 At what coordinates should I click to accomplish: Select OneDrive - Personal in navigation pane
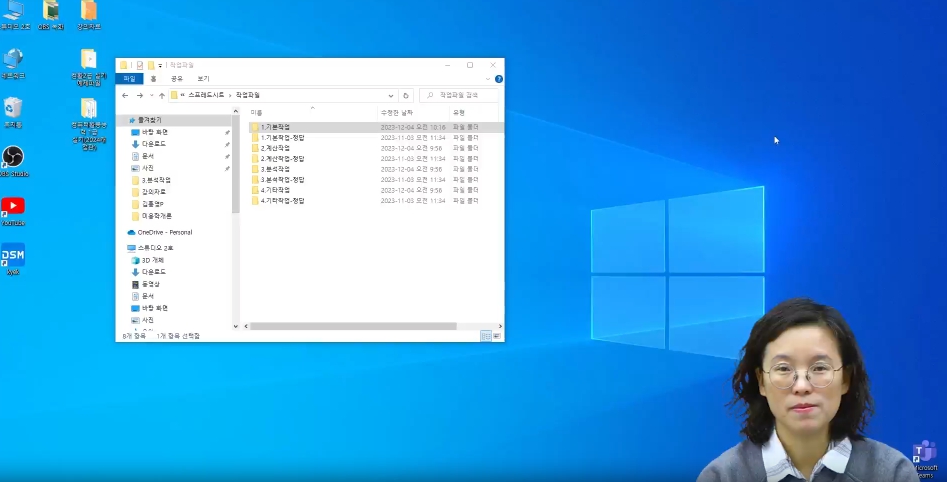pos(164,232)
